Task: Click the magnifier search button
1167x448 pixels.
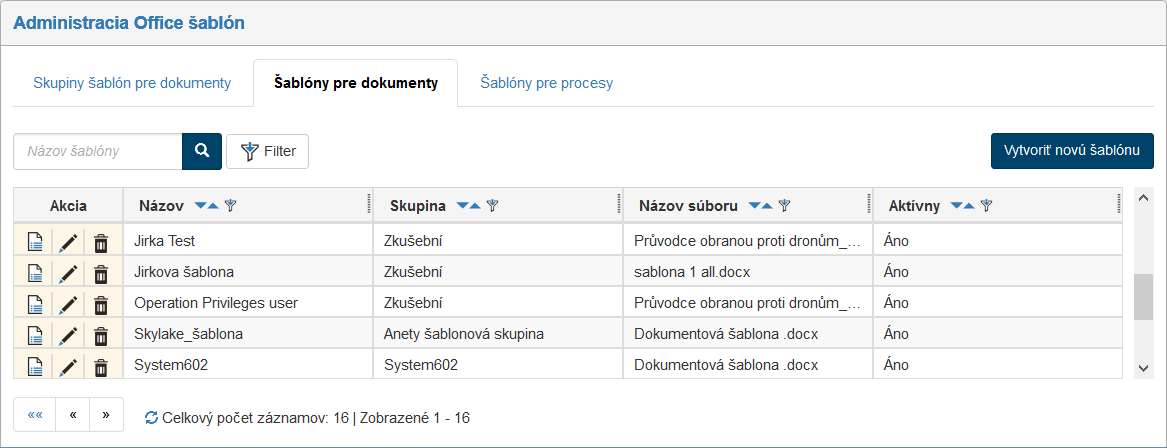Action: pyautogui.click(x=201, y=151)
